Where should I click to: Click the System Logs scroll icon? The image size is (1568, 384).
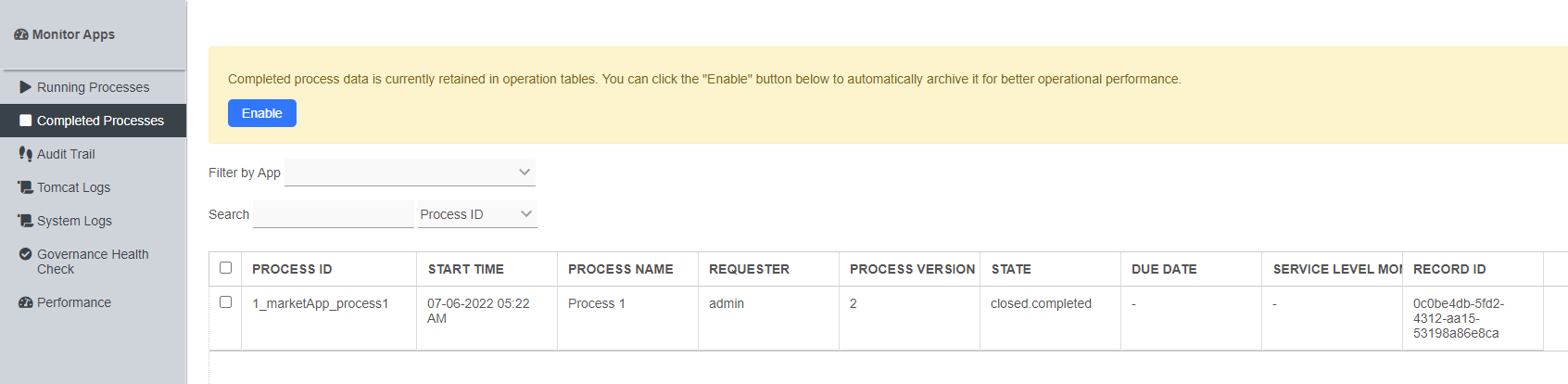[26, 221]
